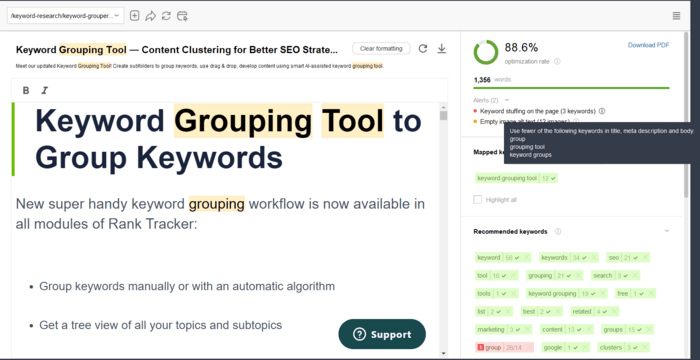Remove the 'keyword' tag with its X
The height and width of the screenshot is (360, 700).
tap(527, 258)
